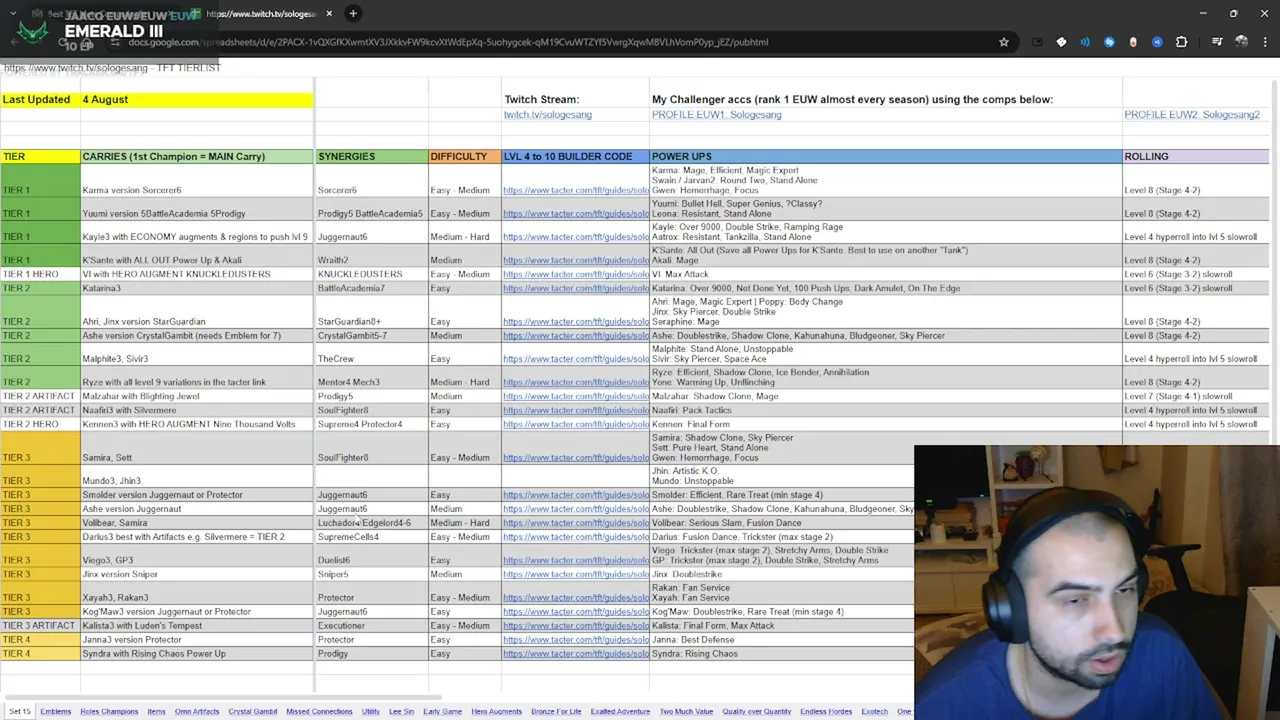Screen dimensions: 1280x720
Task: Open the twitch.tv/sologesang stream link
Action: coord(548,115)
